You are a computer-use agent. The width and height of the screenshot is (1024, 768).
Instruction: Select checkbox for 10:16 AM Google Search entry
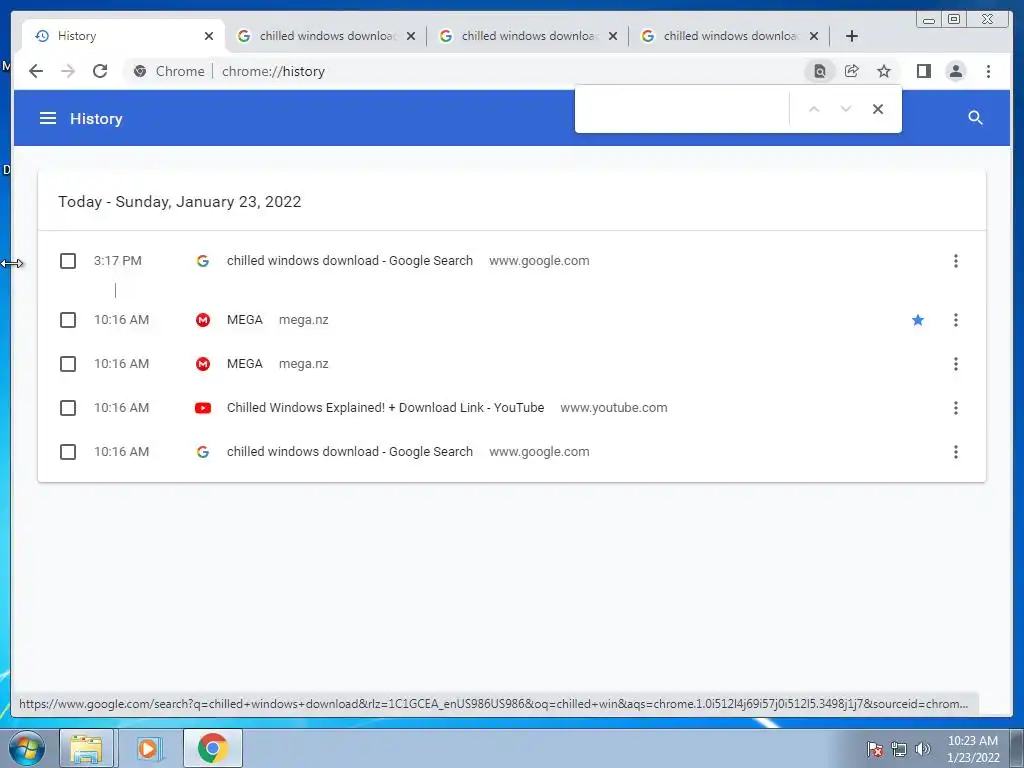coord(68,452)
